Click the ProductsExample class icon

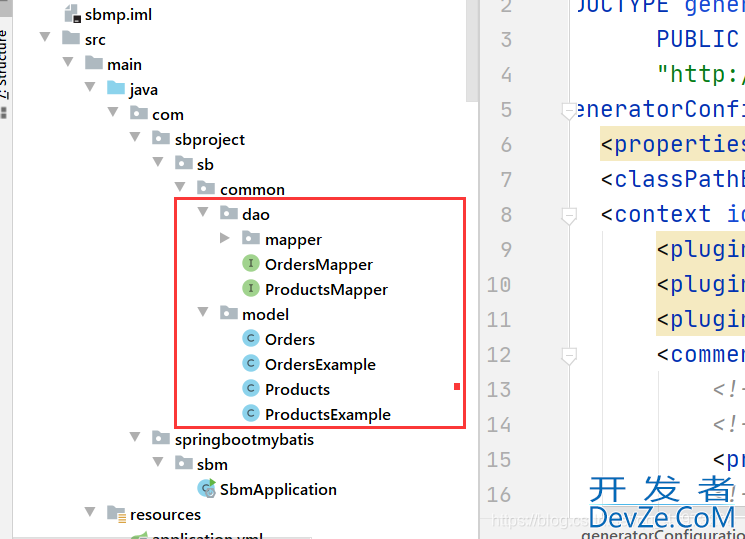click(251, 414)
